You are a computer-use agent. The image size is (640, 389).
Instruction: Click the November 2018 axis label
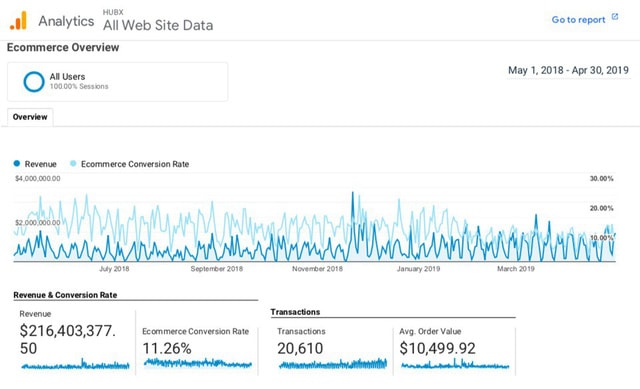[318, 269]
